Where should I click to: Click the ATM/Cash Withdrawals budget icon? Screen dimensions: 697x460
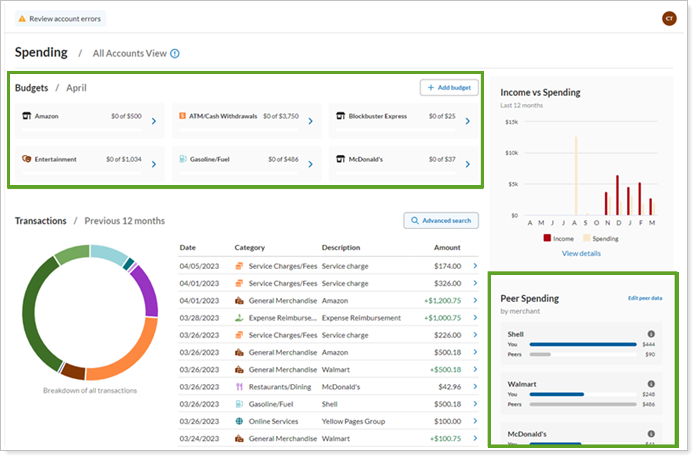[182, 116]
